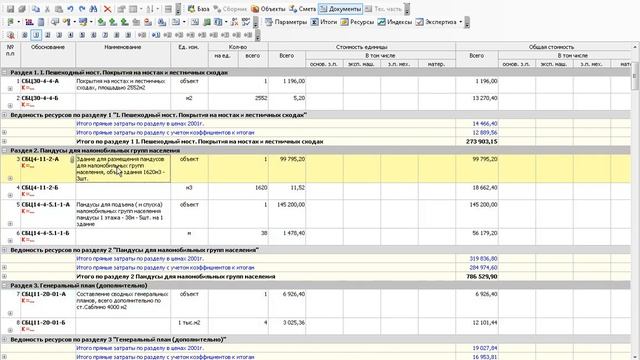The width and height of the screenshot is (640, 360).
Task: Click the Ед. изм. column header
Action: [x=189, y=55]
